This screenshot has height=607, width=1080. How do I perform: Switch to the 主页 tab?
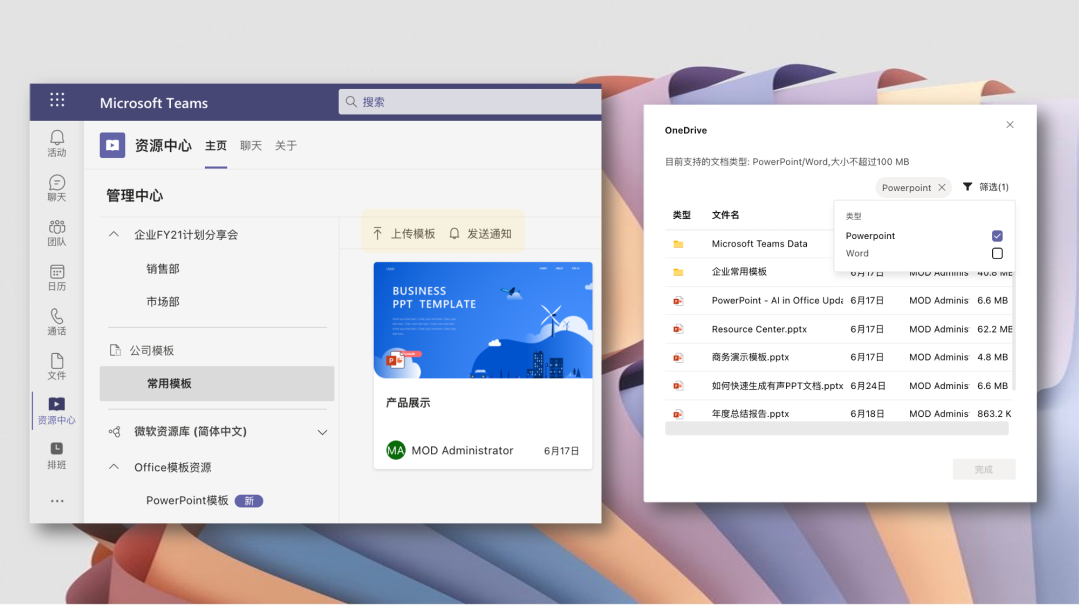[x=216, y=145]
